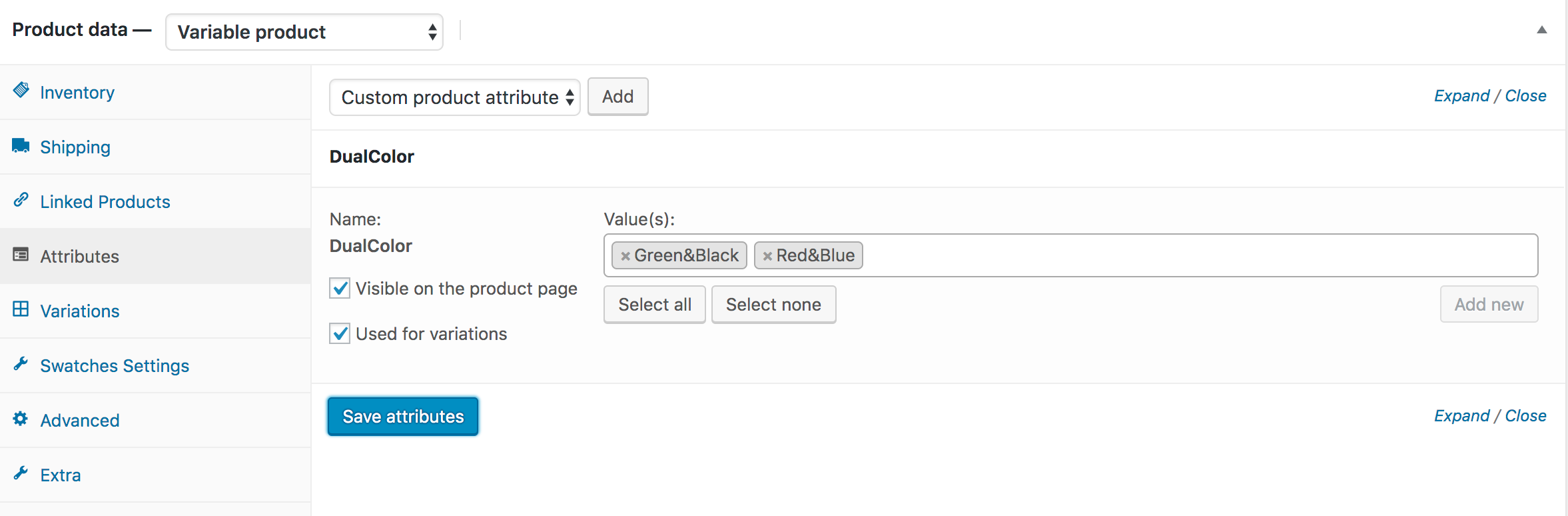
Task: Remove the Green&Black value tag
Action: click(x=625, y=256)
